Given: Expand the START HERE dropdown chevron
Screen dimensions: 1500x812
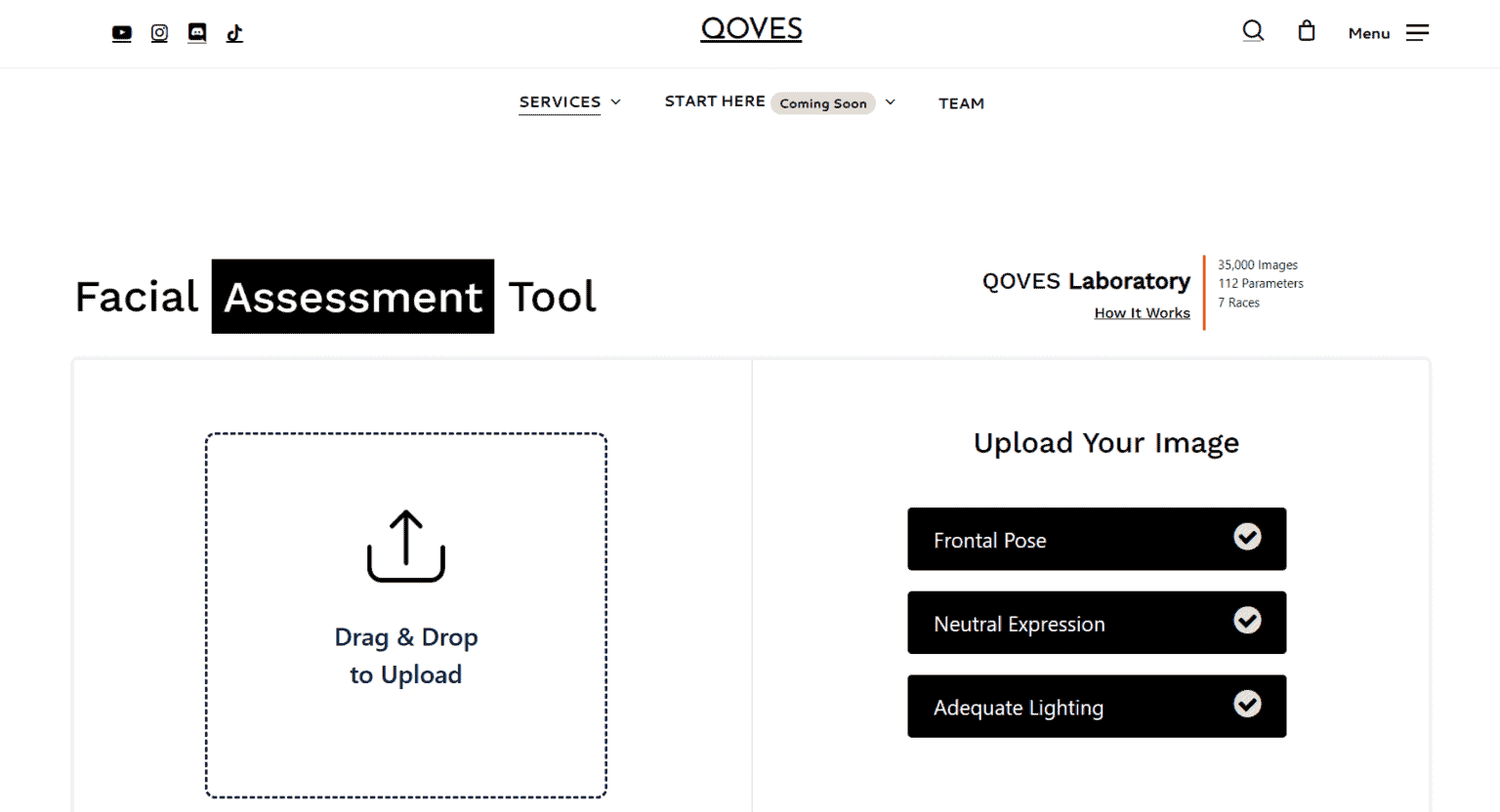Looking at the screenshot, I should click(891, 101).
